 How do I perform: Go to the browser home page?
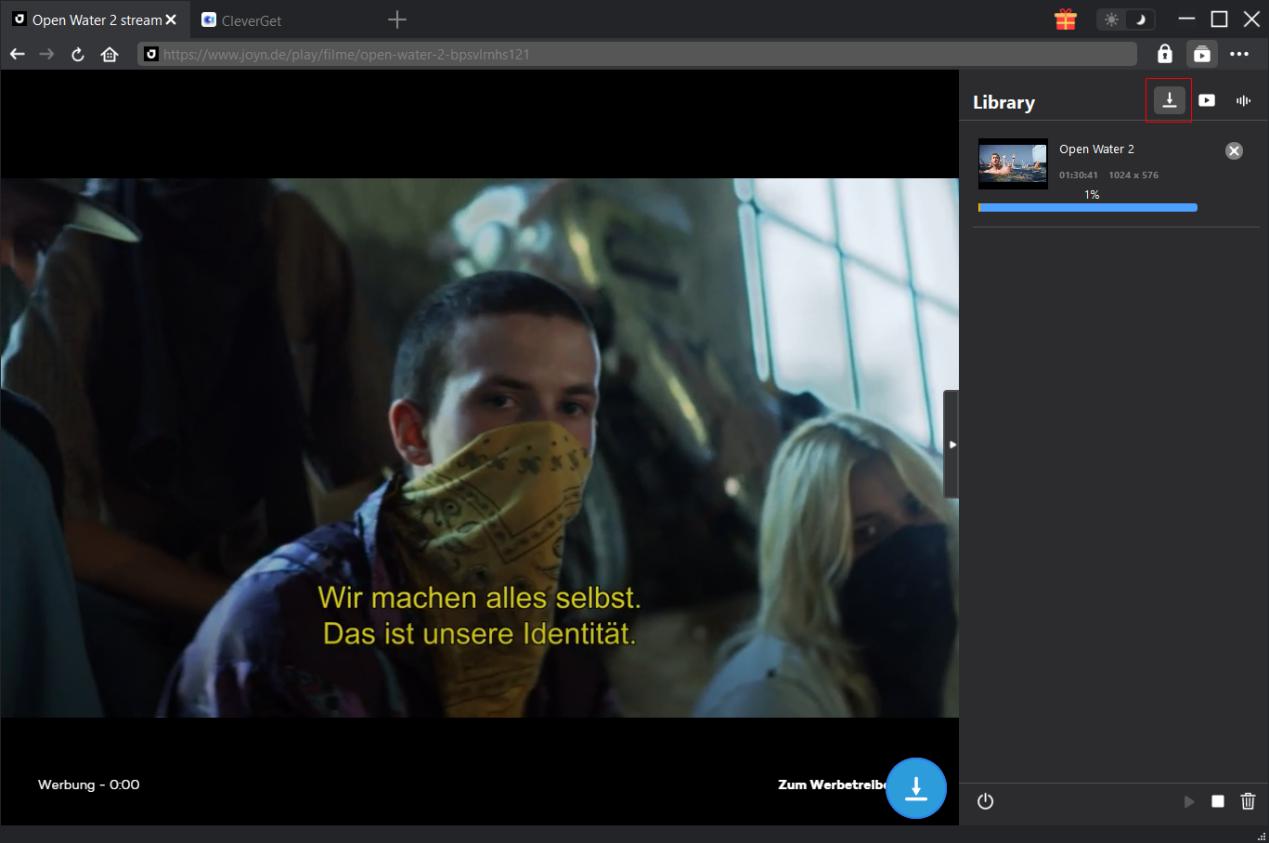pyautogui.click(x=109, y=54)
